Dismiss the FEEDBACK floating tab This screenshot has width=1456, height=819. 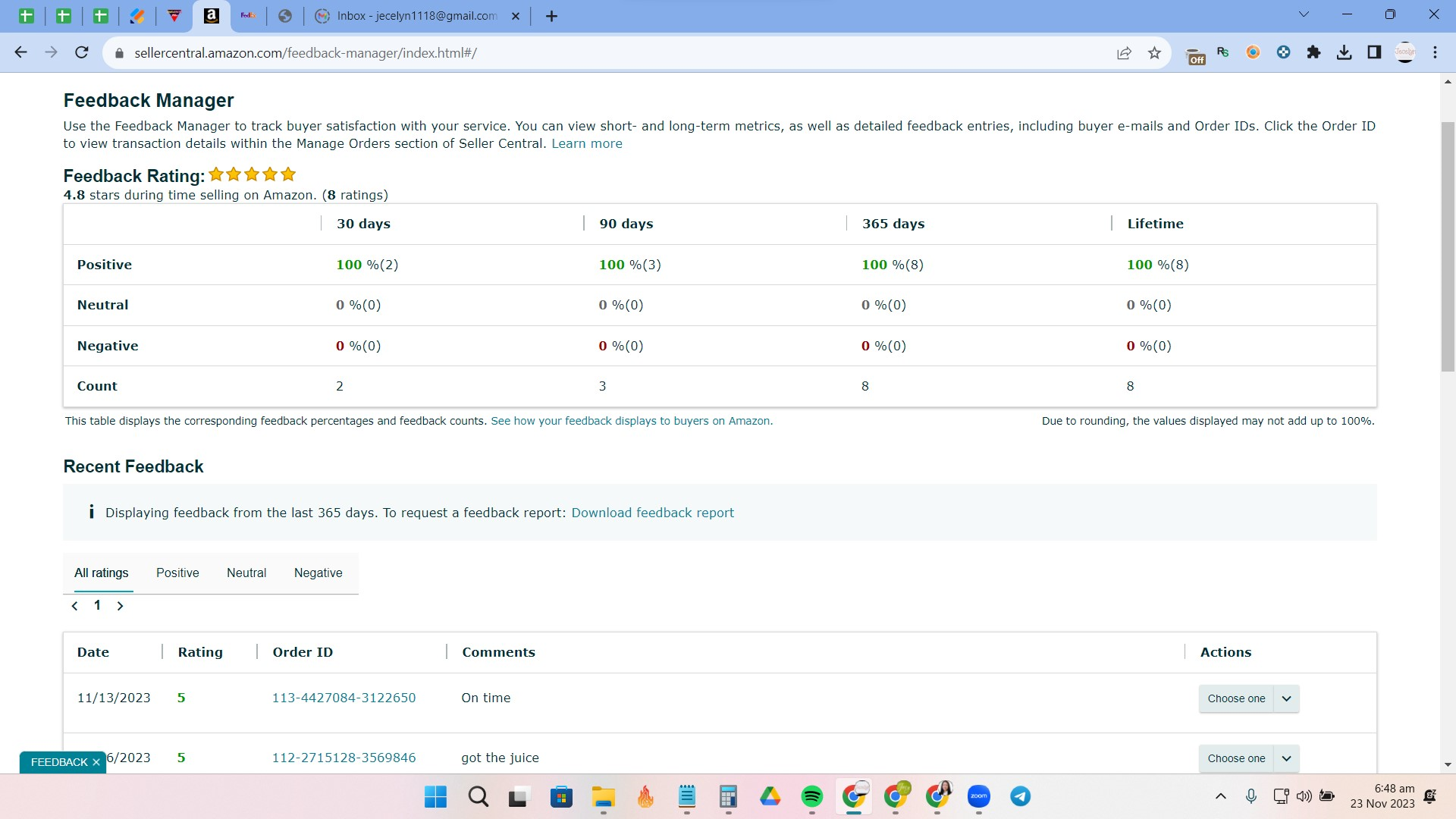(x=96, y=762)
